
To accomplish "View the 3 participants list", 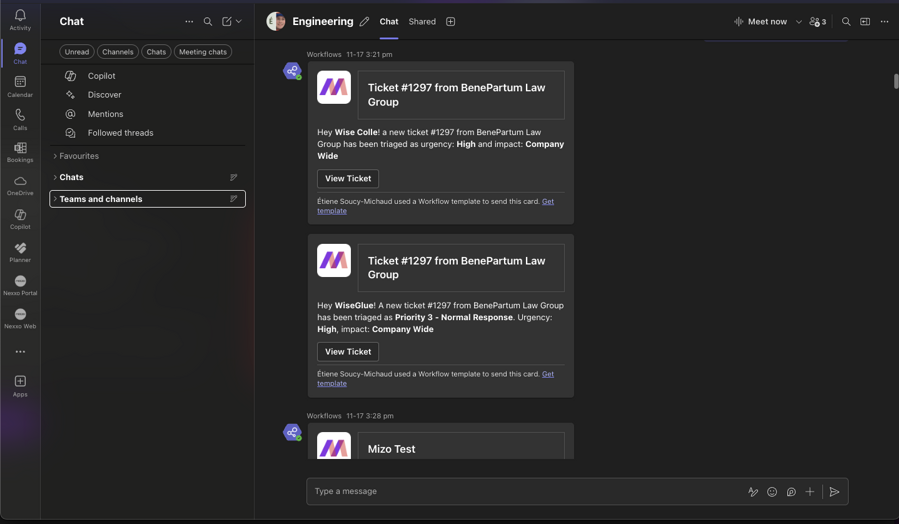I will [x=818, y=21].
